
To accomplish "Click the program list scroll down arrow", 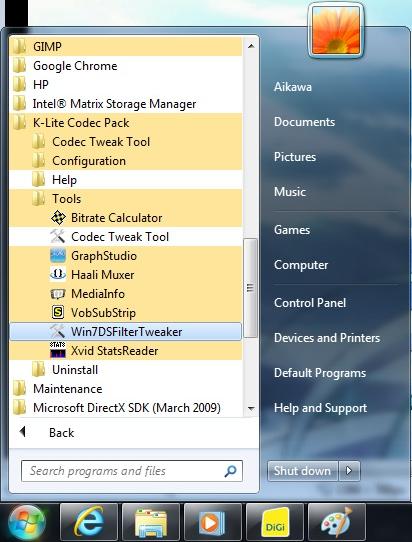I will coord(251,409).
